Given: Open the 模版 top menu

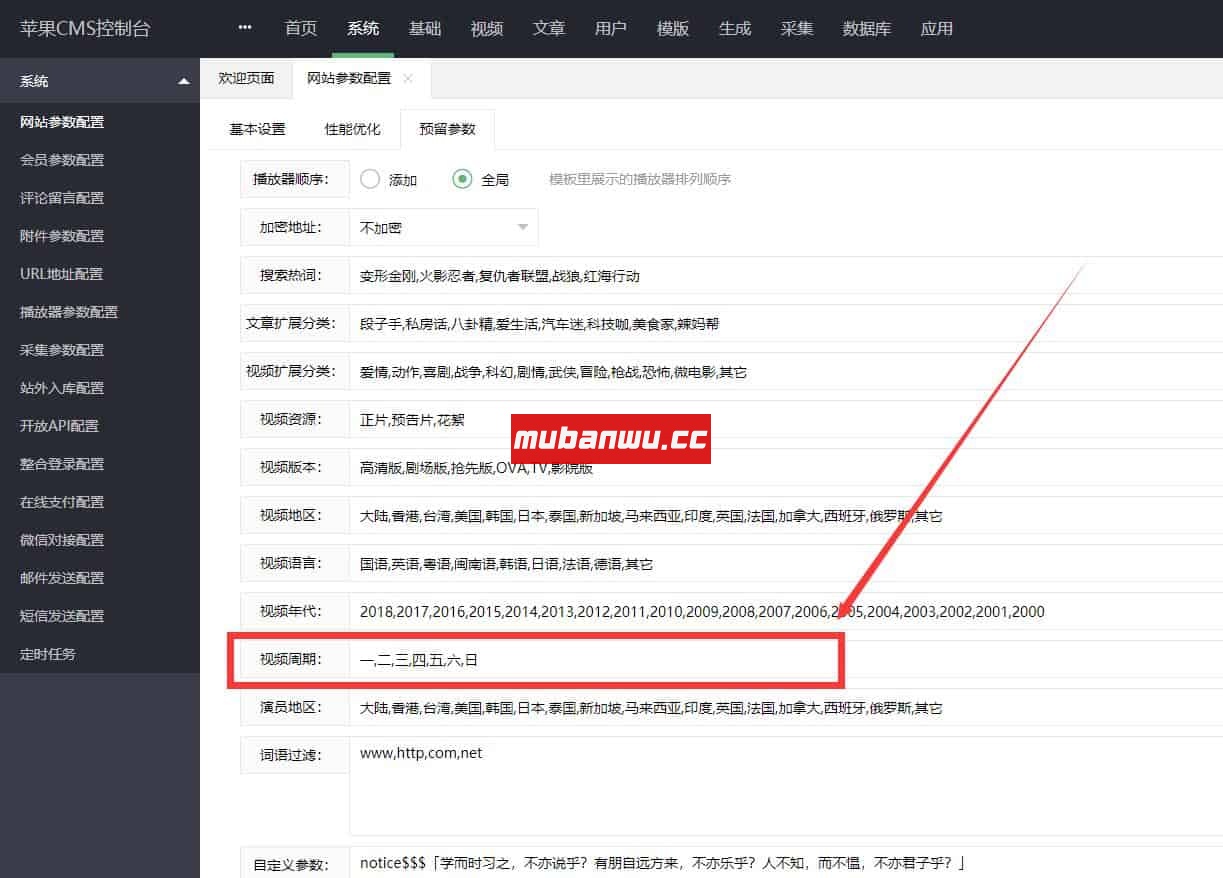Looking at the screenshot, I should coord(673,28).
